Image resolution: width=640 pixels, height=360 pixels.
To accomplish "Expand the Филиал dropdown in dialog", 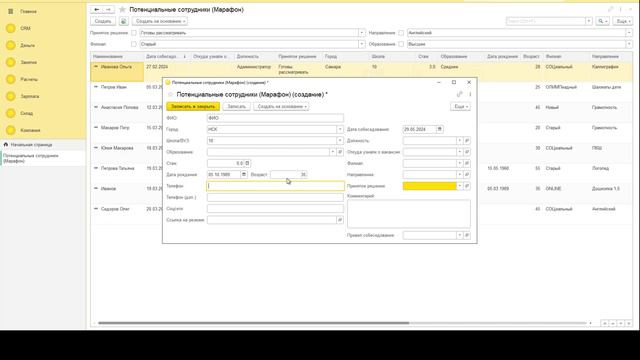I will (x=460, y=163).
